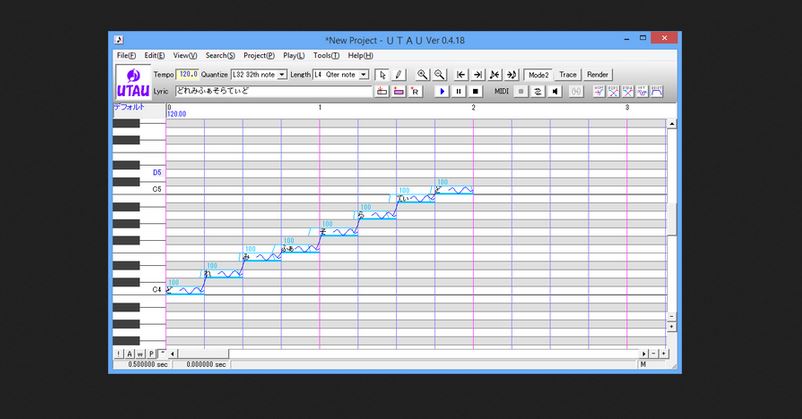Click the Tempo value field 120.0

[x=188, y=75]
